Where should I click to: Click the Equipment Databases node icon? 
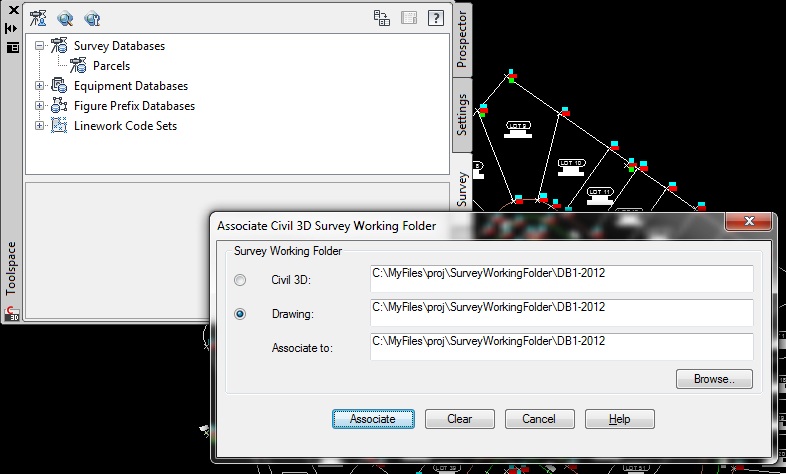[59, 85]
